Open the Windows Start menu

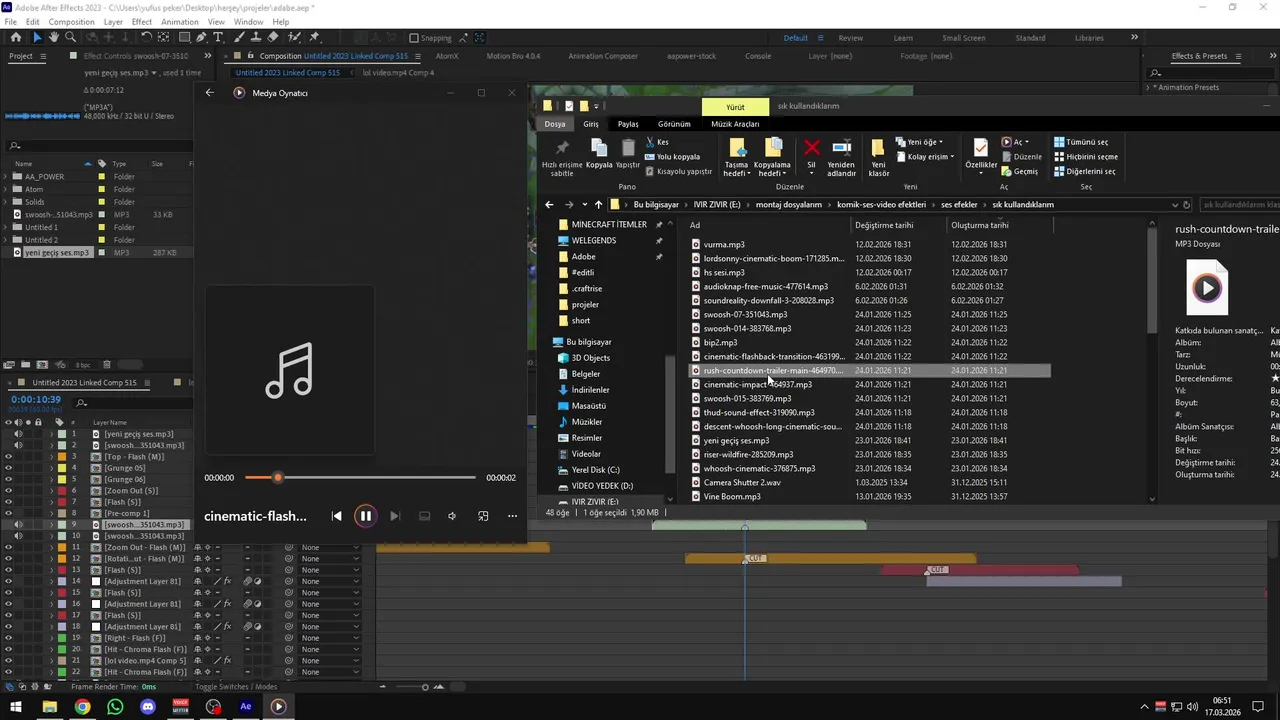click(16, 707)
